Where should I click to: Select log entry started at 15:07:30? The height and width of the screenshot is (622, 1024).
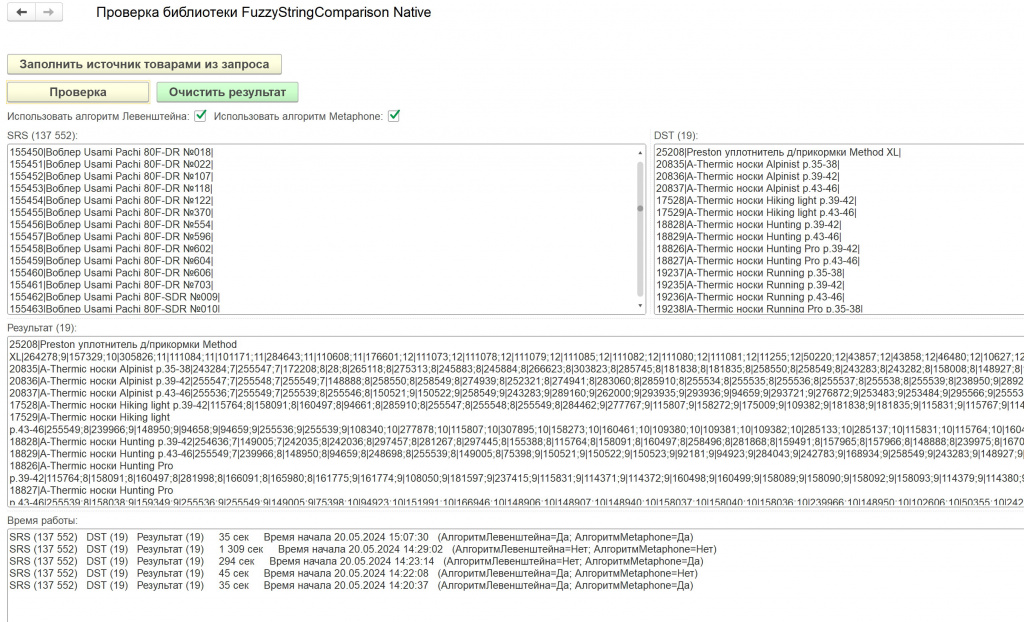pyautogui.click(x=350, y=537)
